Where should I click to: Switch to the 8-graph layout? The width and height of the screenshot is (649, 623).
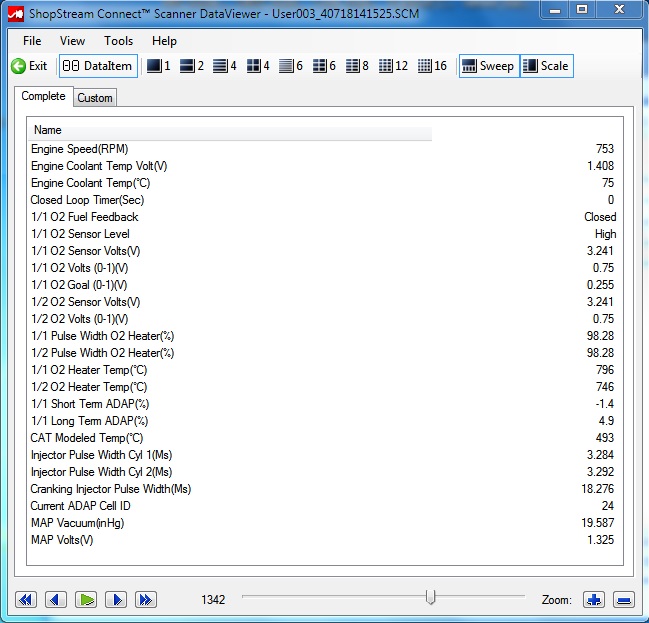(x=357, y=66)
